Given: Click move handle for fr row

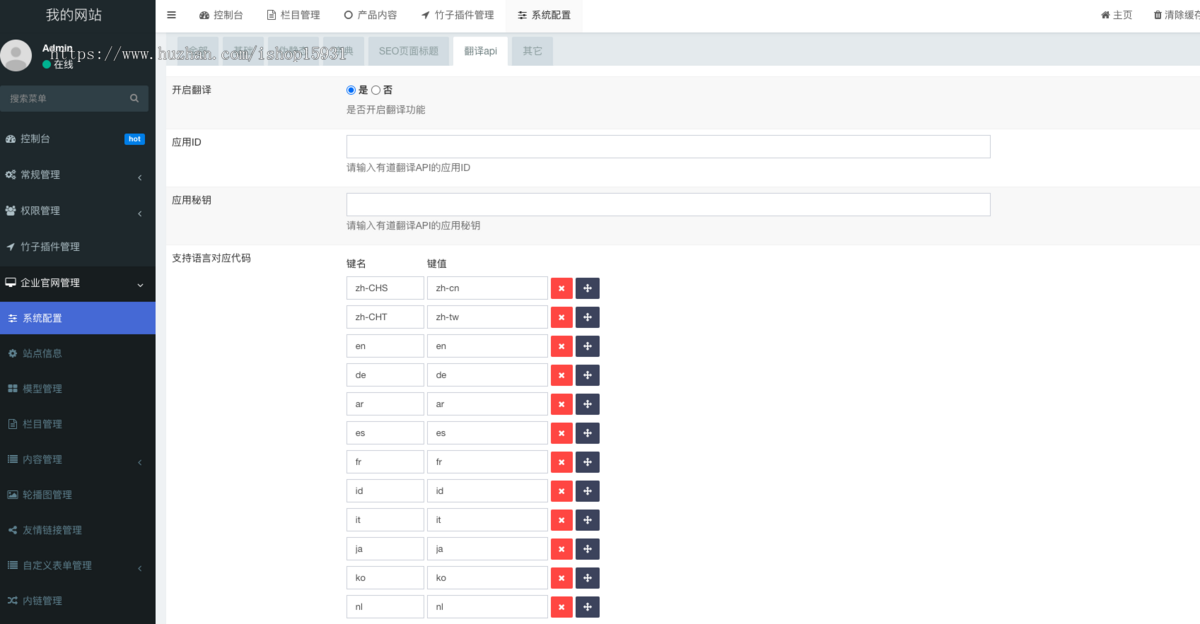Looking at the screenshot, I should [587, 462].
